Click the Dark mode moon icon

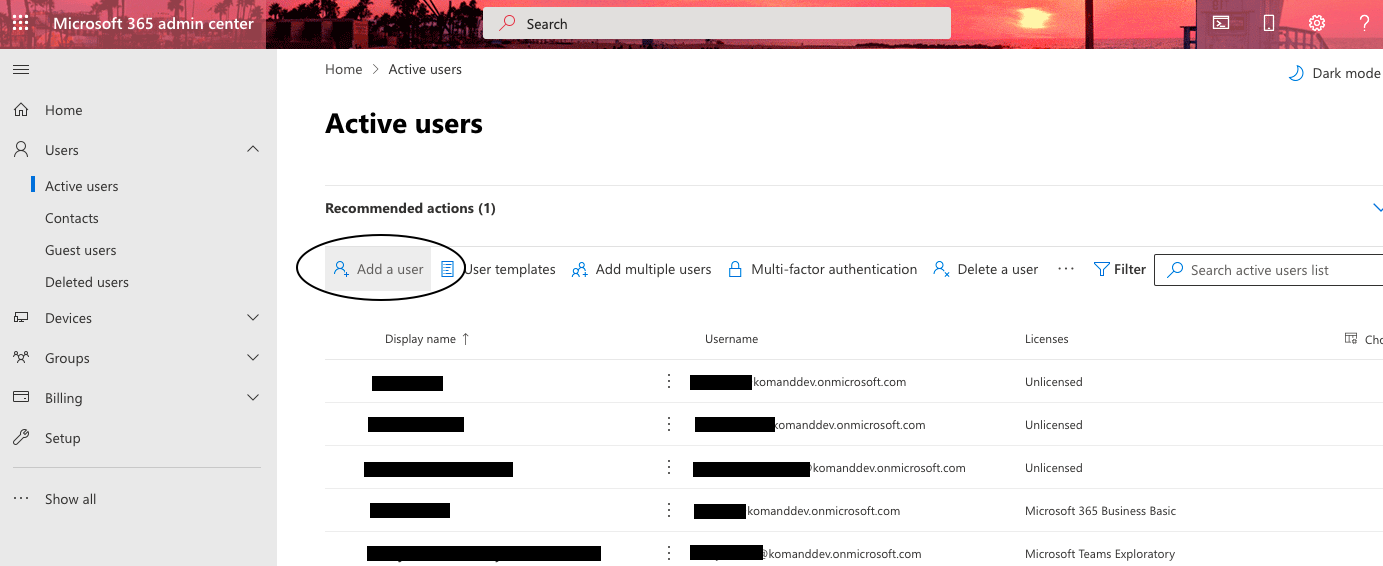(x=1295, y=73)
